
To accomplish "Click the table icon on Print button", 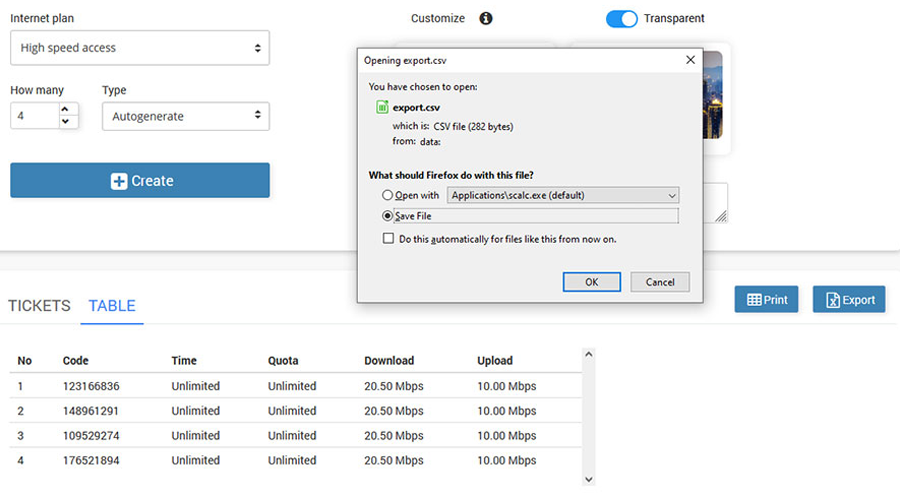I will point(754,300).
